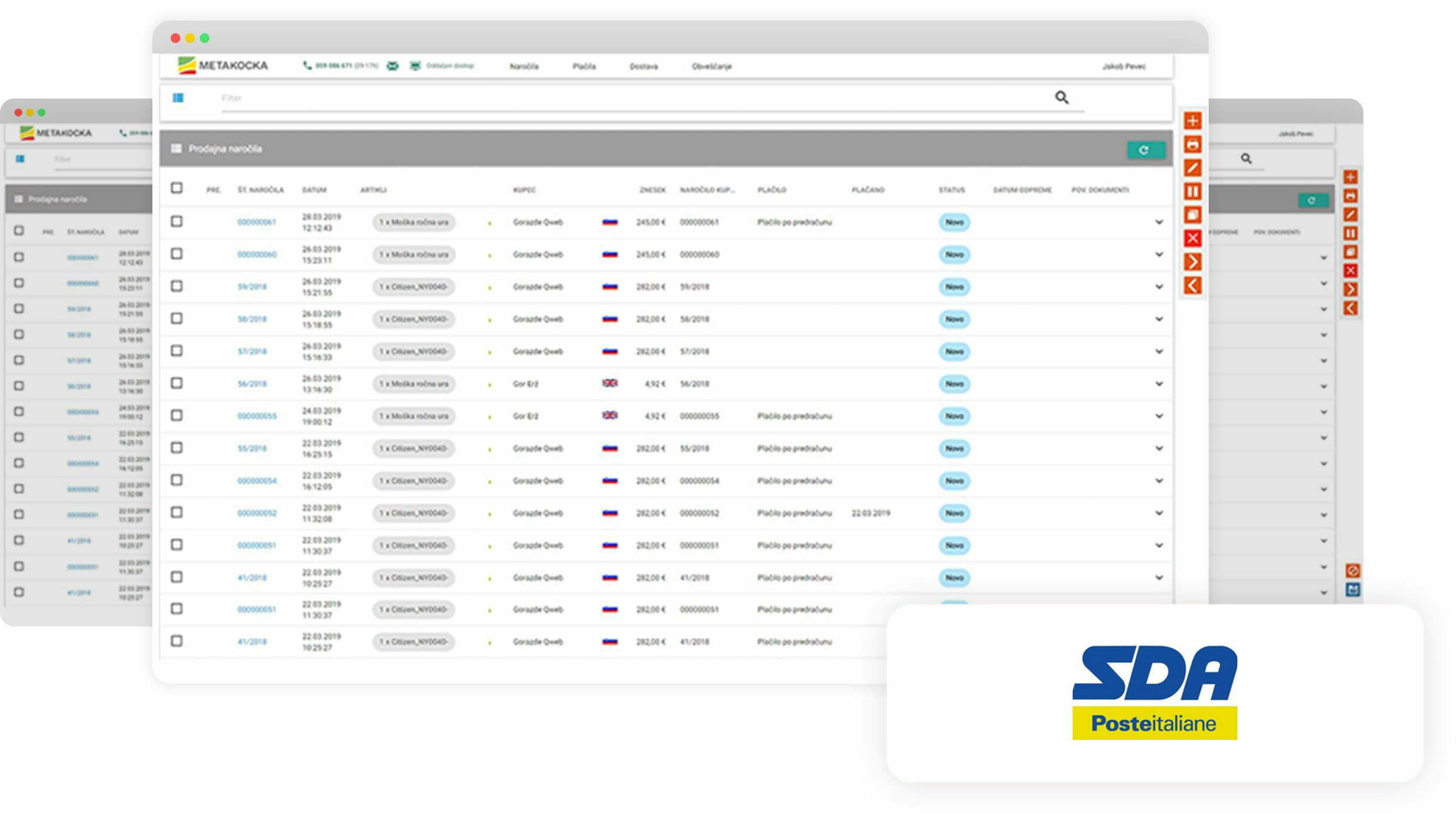Tick the checkbox for order 000000060
1456x814 pixels.
tap(176, 253)
